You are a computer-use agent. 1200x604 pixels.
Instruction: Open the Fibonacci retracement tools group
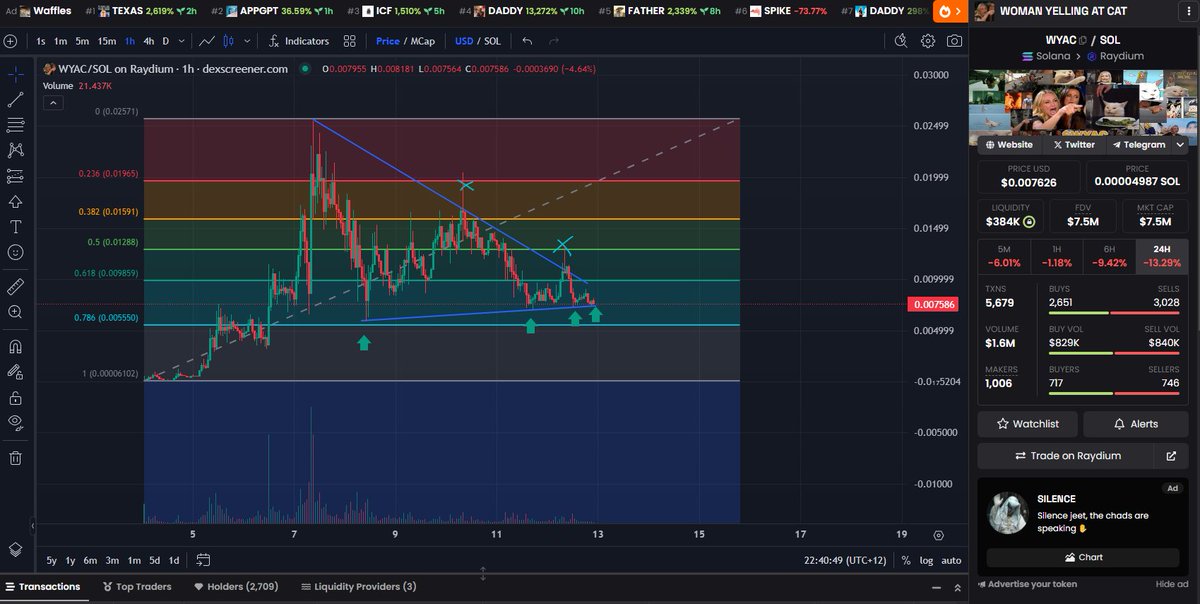pos(16,125)
